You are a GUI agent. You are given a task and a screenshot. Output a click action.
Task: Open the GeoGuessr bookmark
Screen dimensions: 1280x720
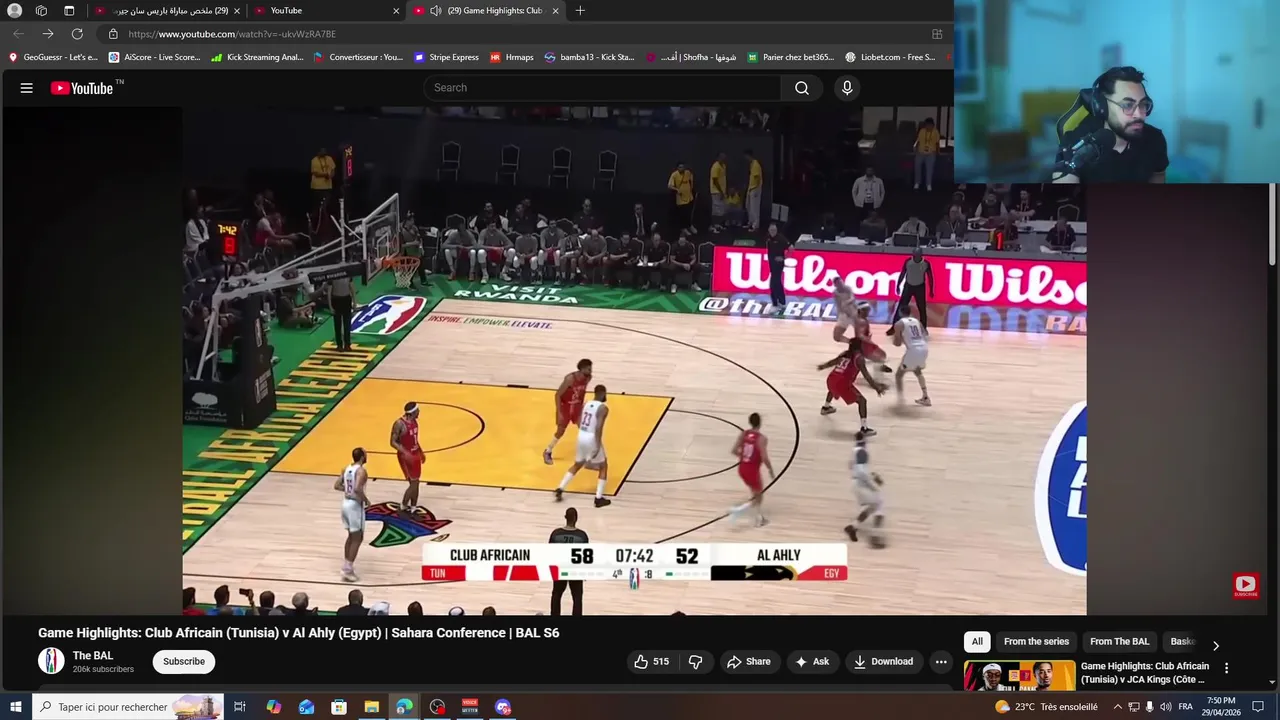tap(53, 57)
